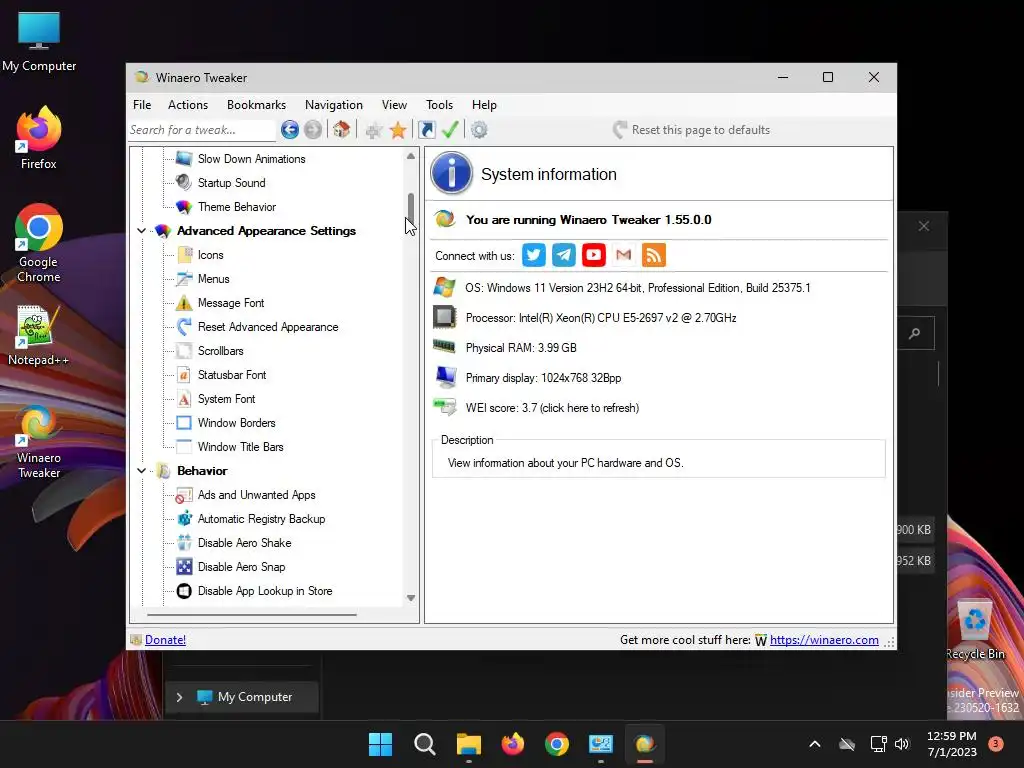Open the Help menu

pyautogui.click(x=484, y=105)
